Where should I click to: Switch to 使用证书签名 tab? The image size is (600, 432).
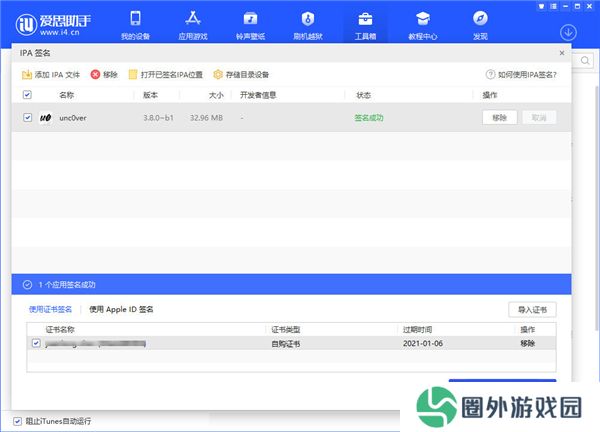(x=50, y=309)
